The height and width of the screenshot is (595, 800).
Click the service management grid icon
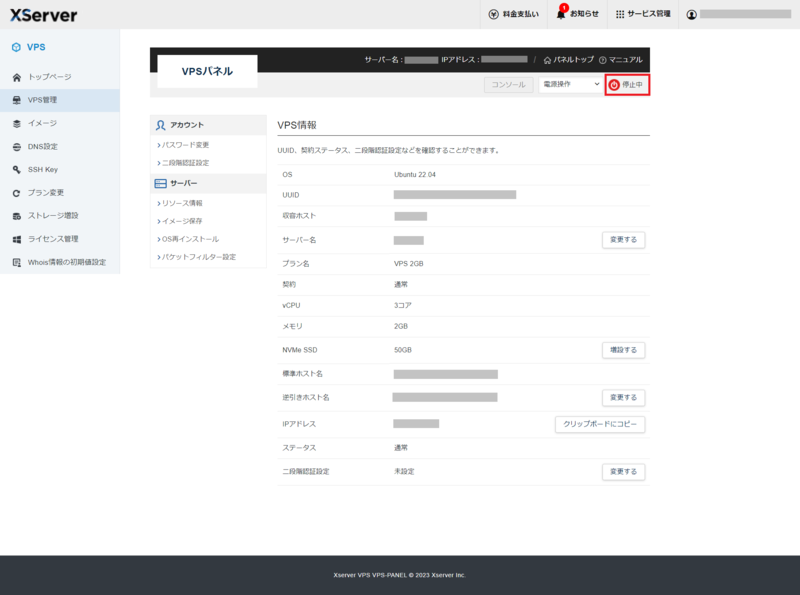tap(620, 14)
